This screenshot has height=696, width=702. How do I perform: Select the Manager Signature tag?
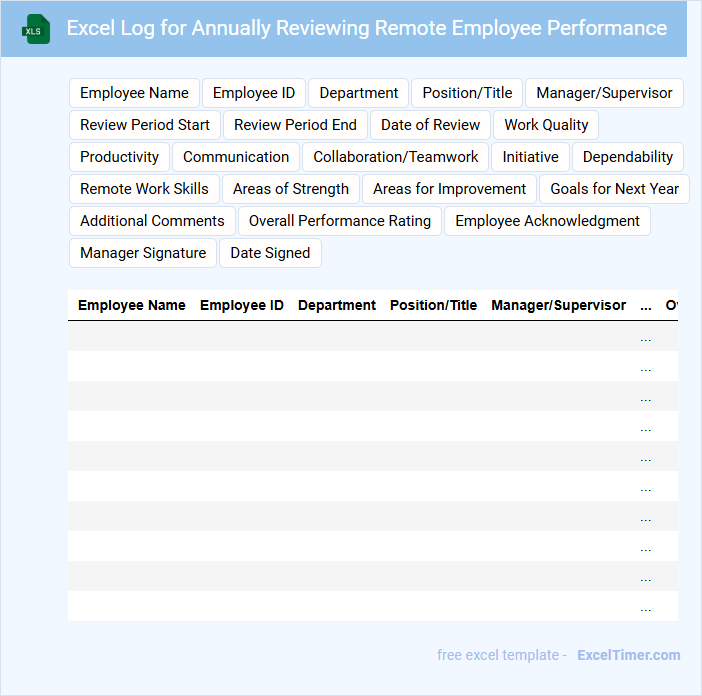point(143,253)
